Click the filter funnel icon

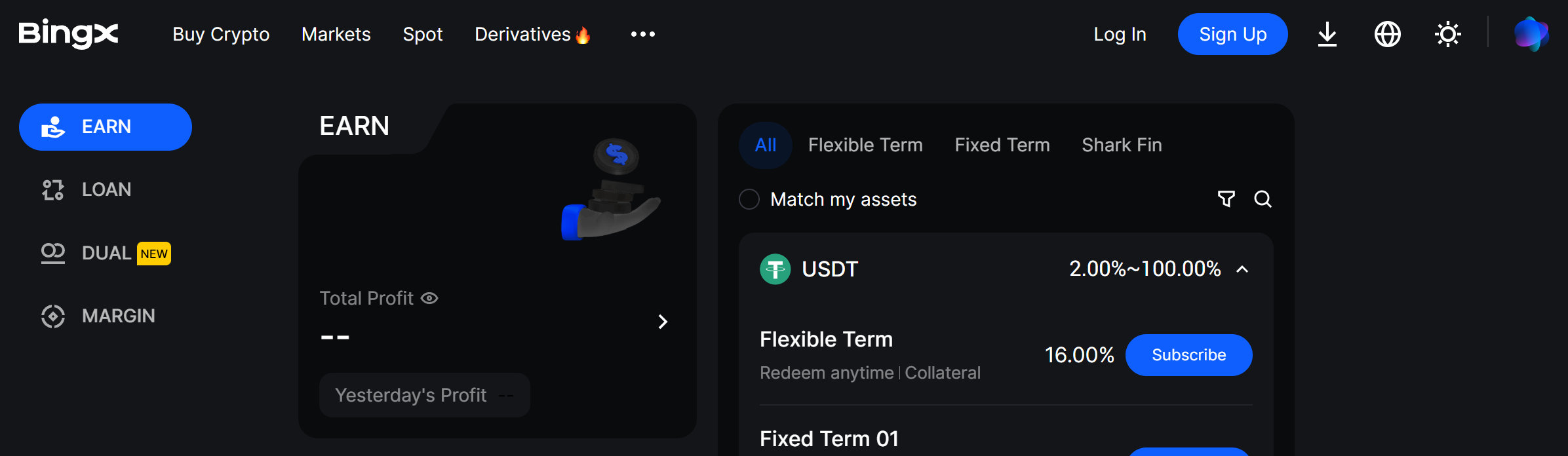coord(1226,199)
